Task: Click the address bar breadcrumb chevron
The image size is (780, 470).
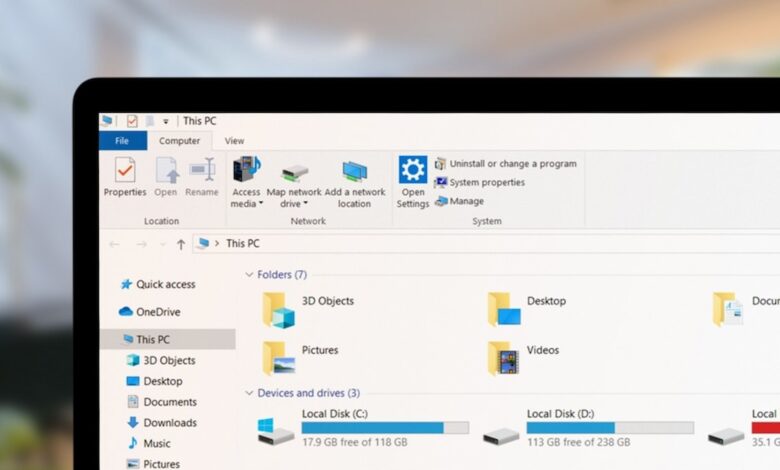Action: pos(217,244)
